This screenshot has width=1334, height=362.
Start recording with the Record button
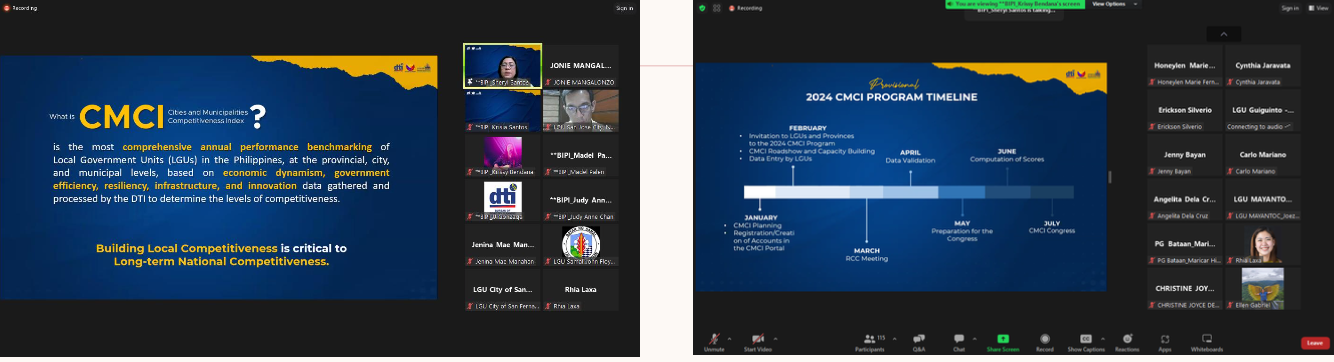pos(1044,341)
